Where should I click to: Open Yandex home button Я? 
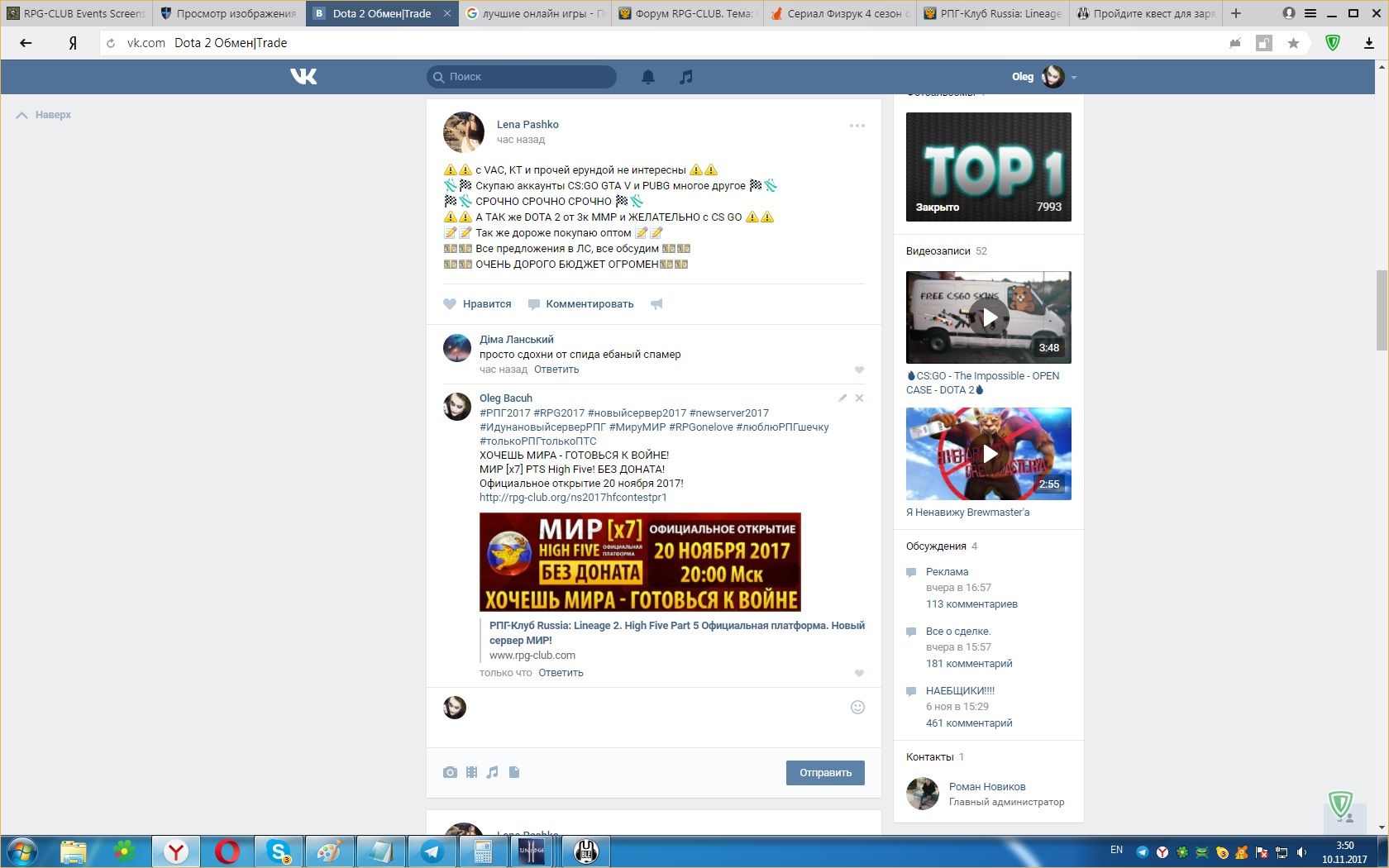73,43
